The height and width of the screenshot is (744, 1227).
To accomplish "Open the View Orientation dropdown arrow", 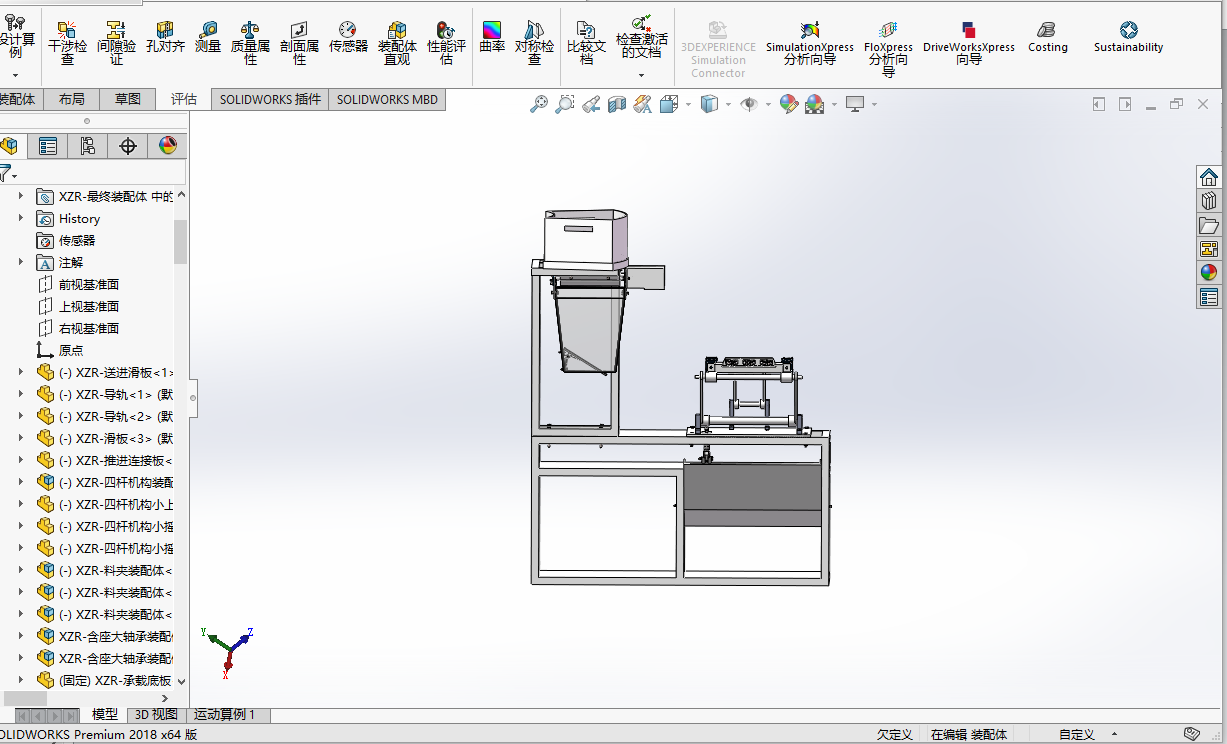I will point(688,104).
